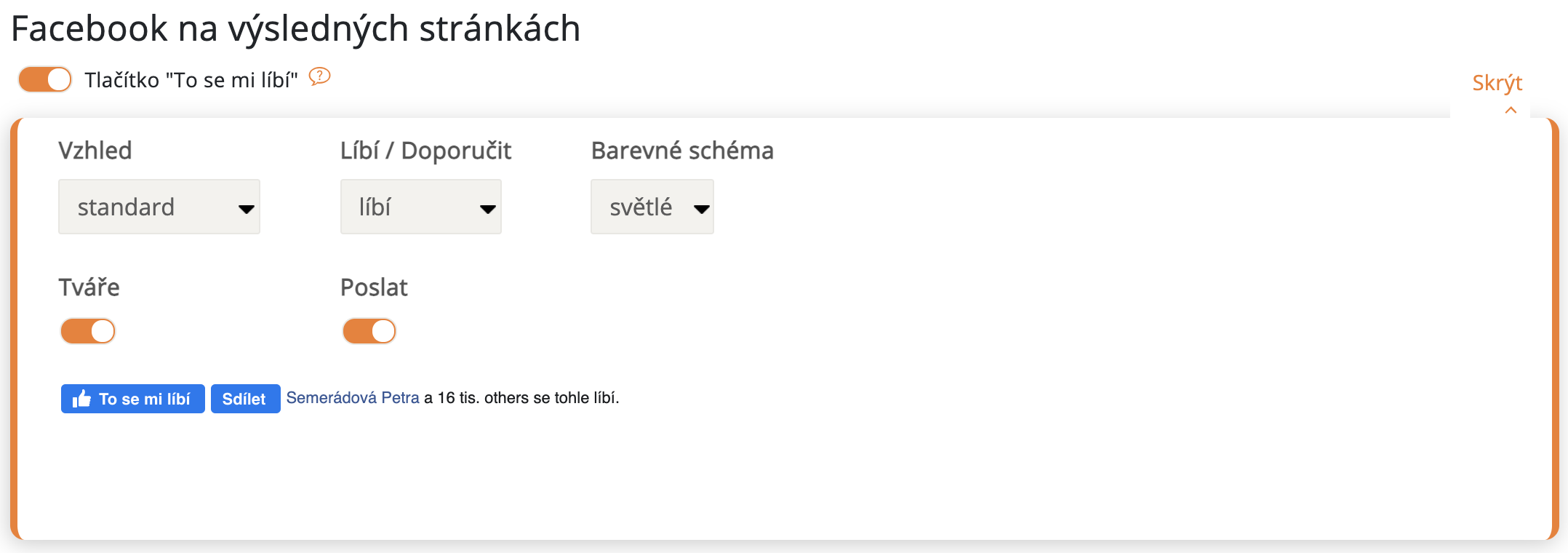This screenshot has height=553, width=1568.
Task: Open the Semerádová Petra profile link
Action: (x=353, y=398)
